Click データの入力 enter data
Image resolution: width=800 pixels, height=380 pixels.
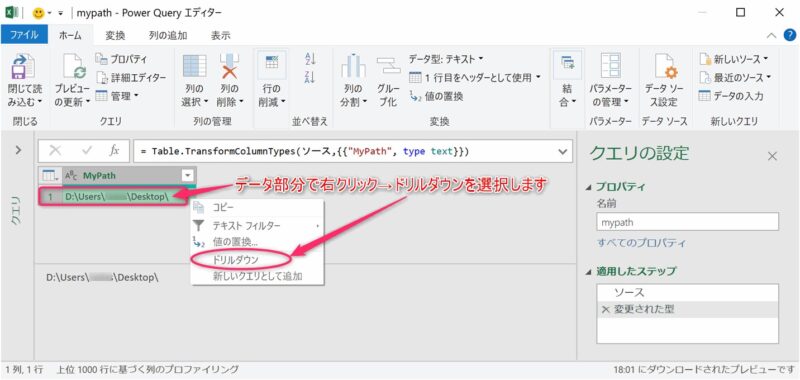[731, 96]
